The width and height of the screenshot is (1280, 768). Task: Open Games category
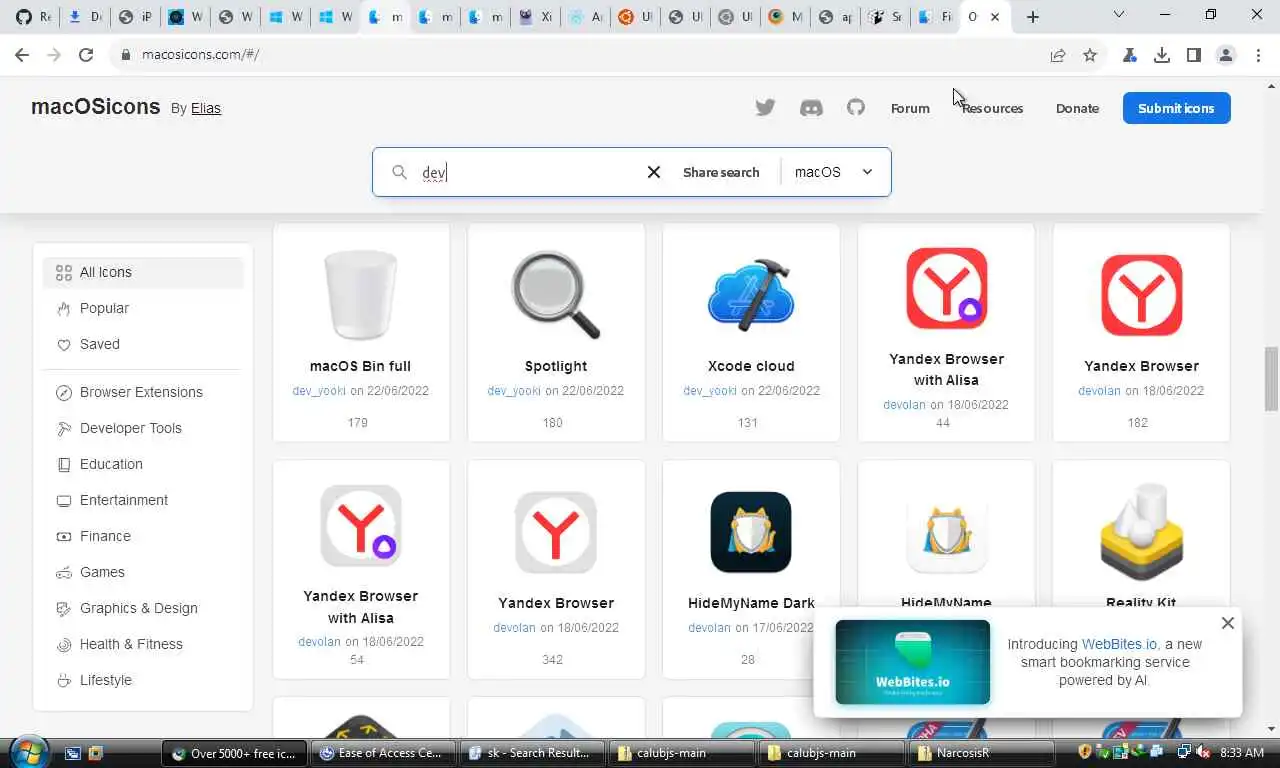click(x=143, y=572)
